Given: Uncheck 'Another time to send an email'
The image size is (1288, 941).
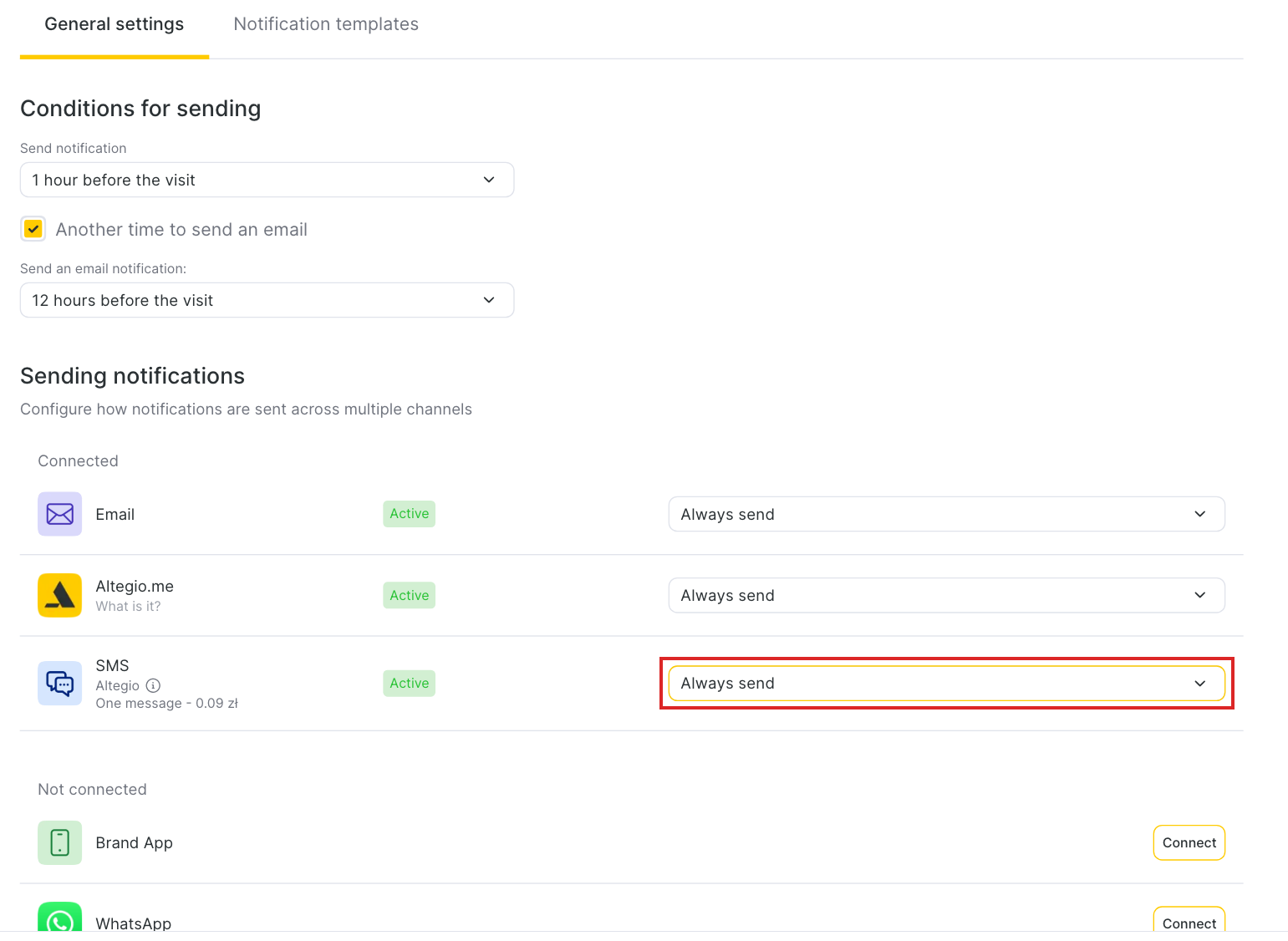Looking at the screenshot, I should pos(33,229).
